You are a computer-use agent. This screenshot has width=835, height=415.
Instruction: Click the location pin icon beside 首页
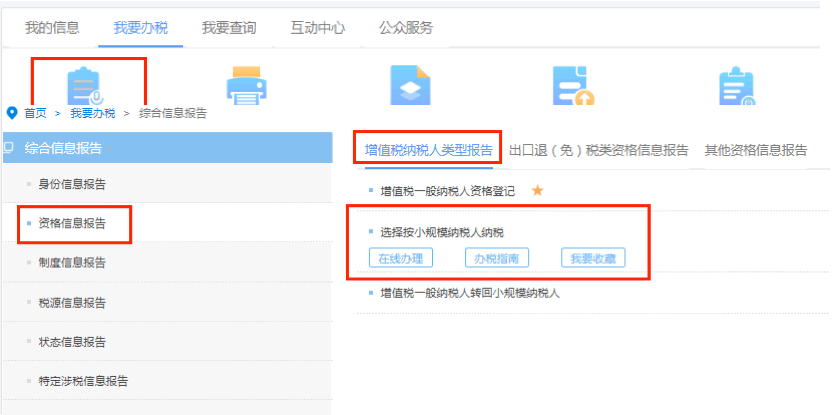(12, 113)
